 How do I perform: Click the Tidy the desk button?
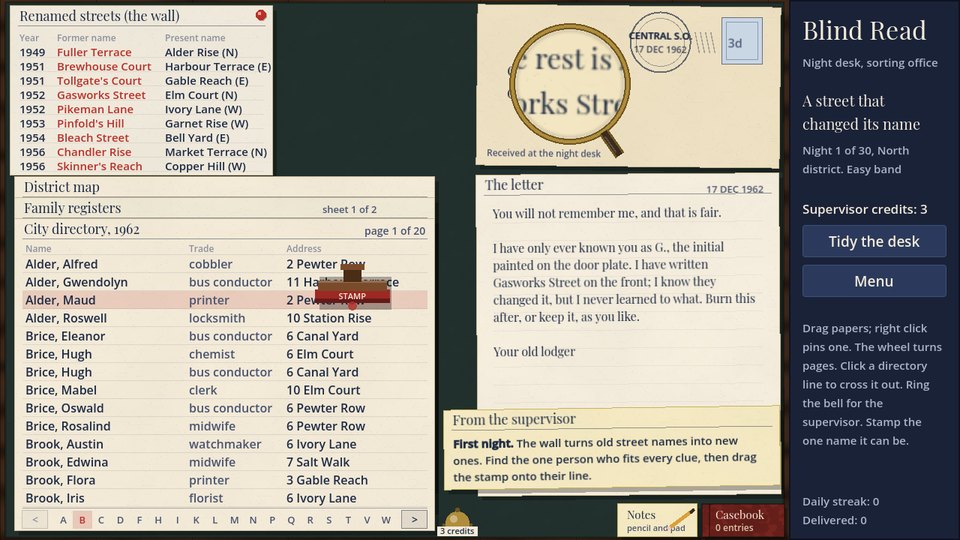coord(874,241)
